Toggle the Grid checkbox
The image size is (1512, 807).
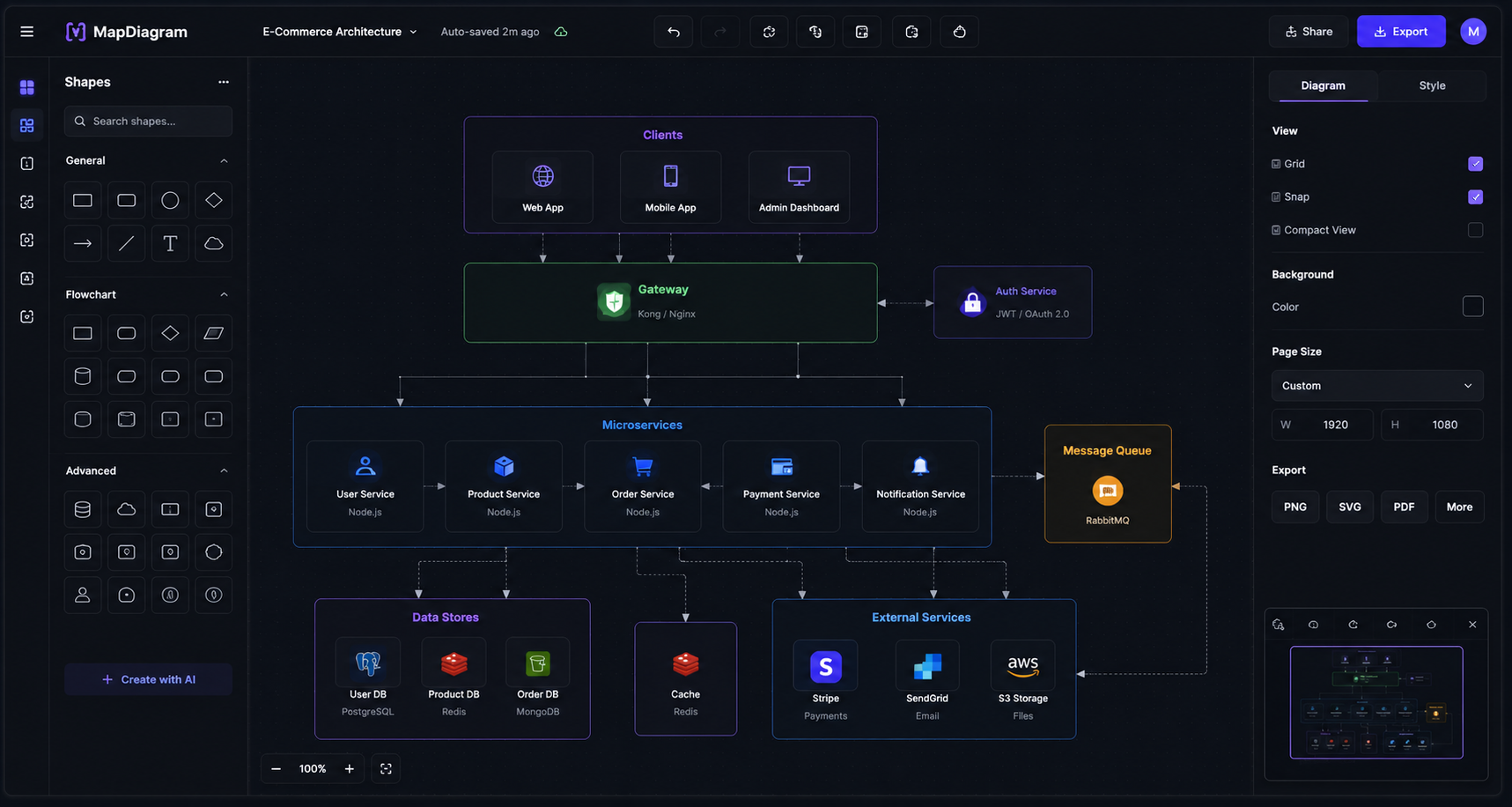(1476, 164)
